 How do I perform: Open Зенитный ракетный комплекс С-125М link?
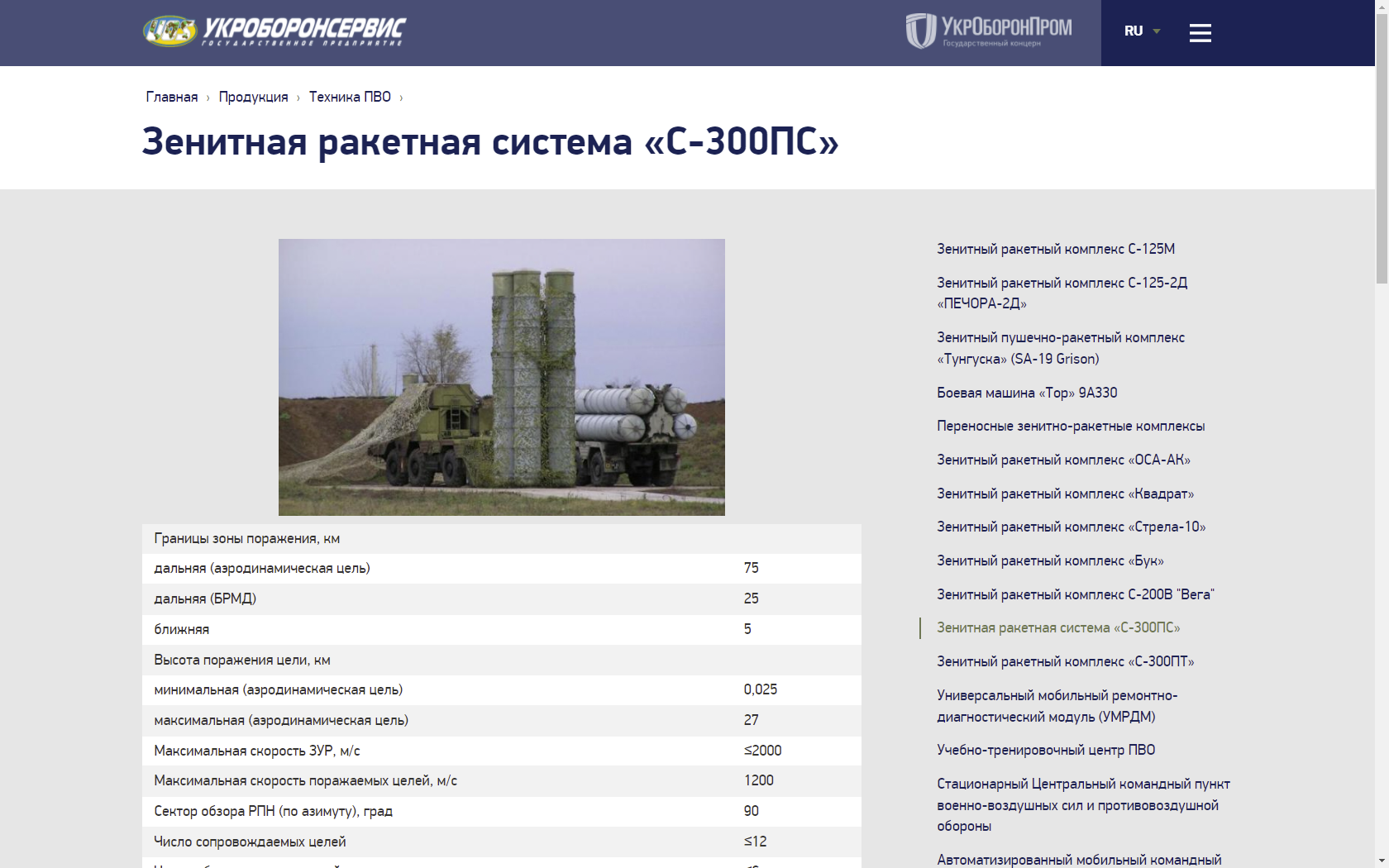(1056, 249)
